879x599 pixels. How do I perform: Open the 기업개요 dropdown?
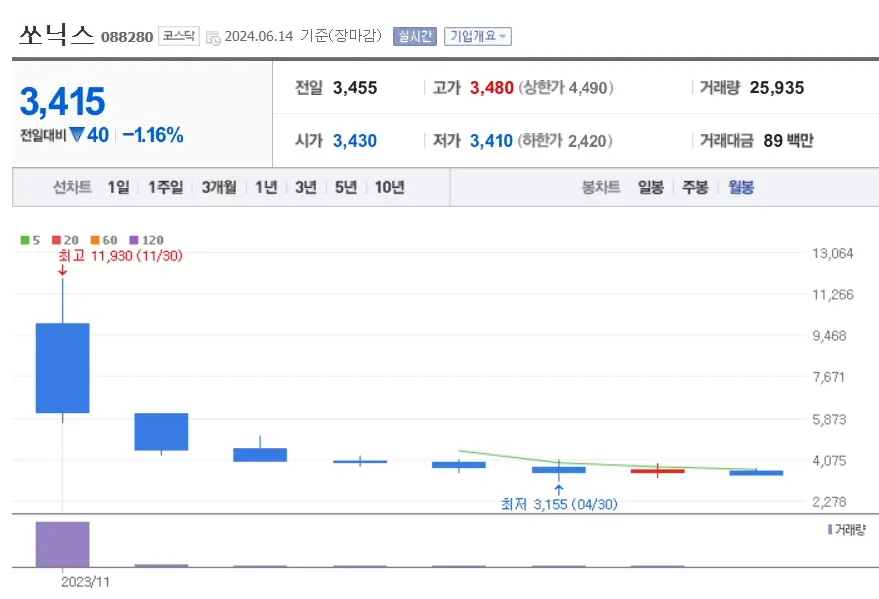coord(478,36)
